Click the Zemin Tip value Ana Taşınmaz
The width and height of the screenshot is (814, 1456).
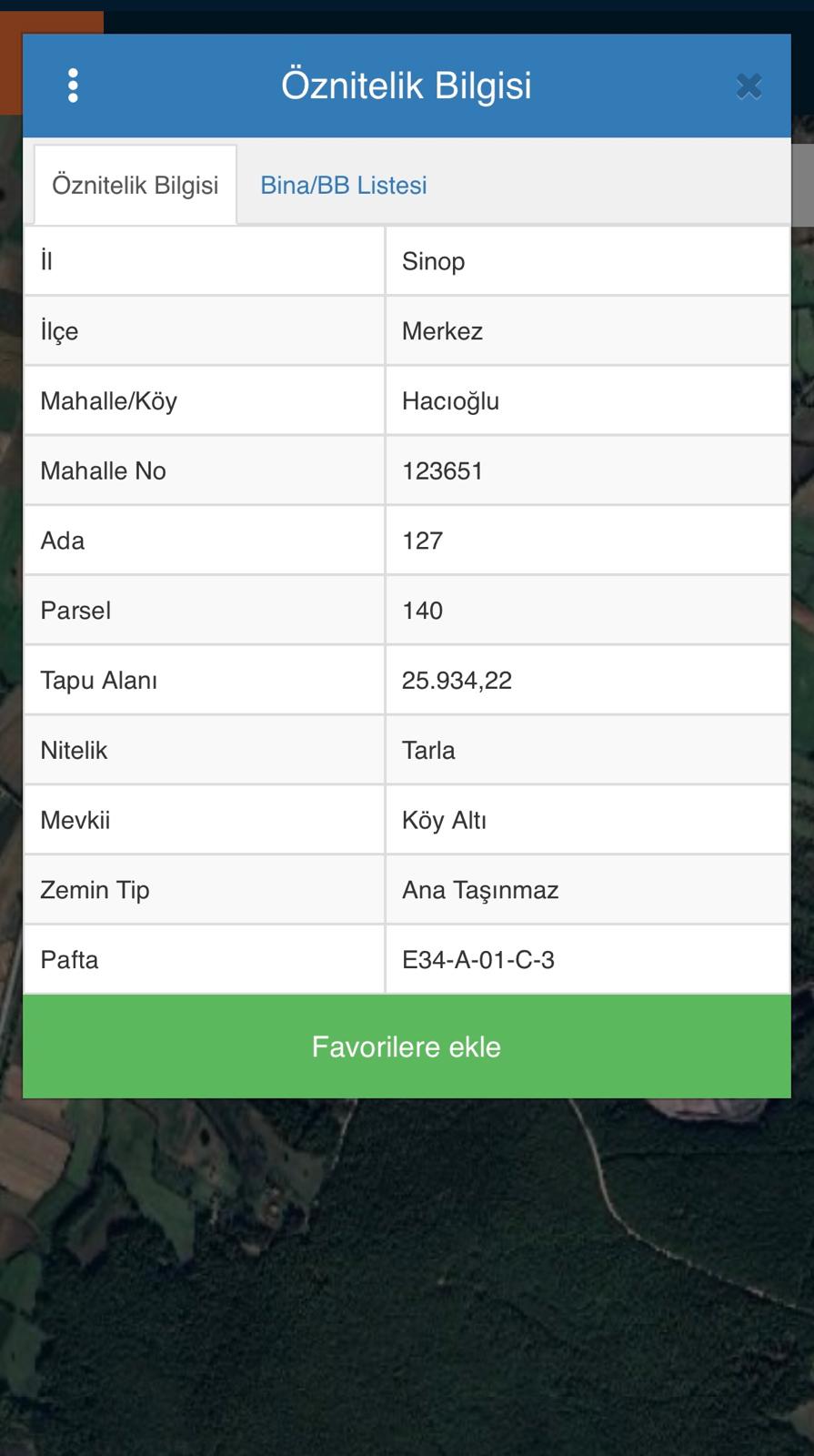[x=480, y=890]
